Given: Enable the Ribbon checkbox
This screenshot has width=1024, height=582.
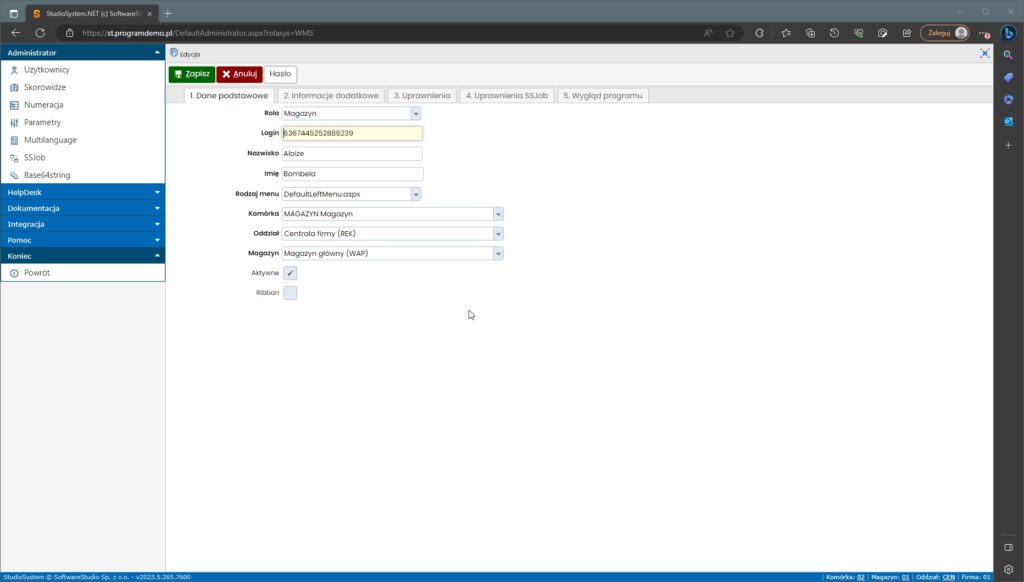Looking at the screenshot, I should click(290, 293).
